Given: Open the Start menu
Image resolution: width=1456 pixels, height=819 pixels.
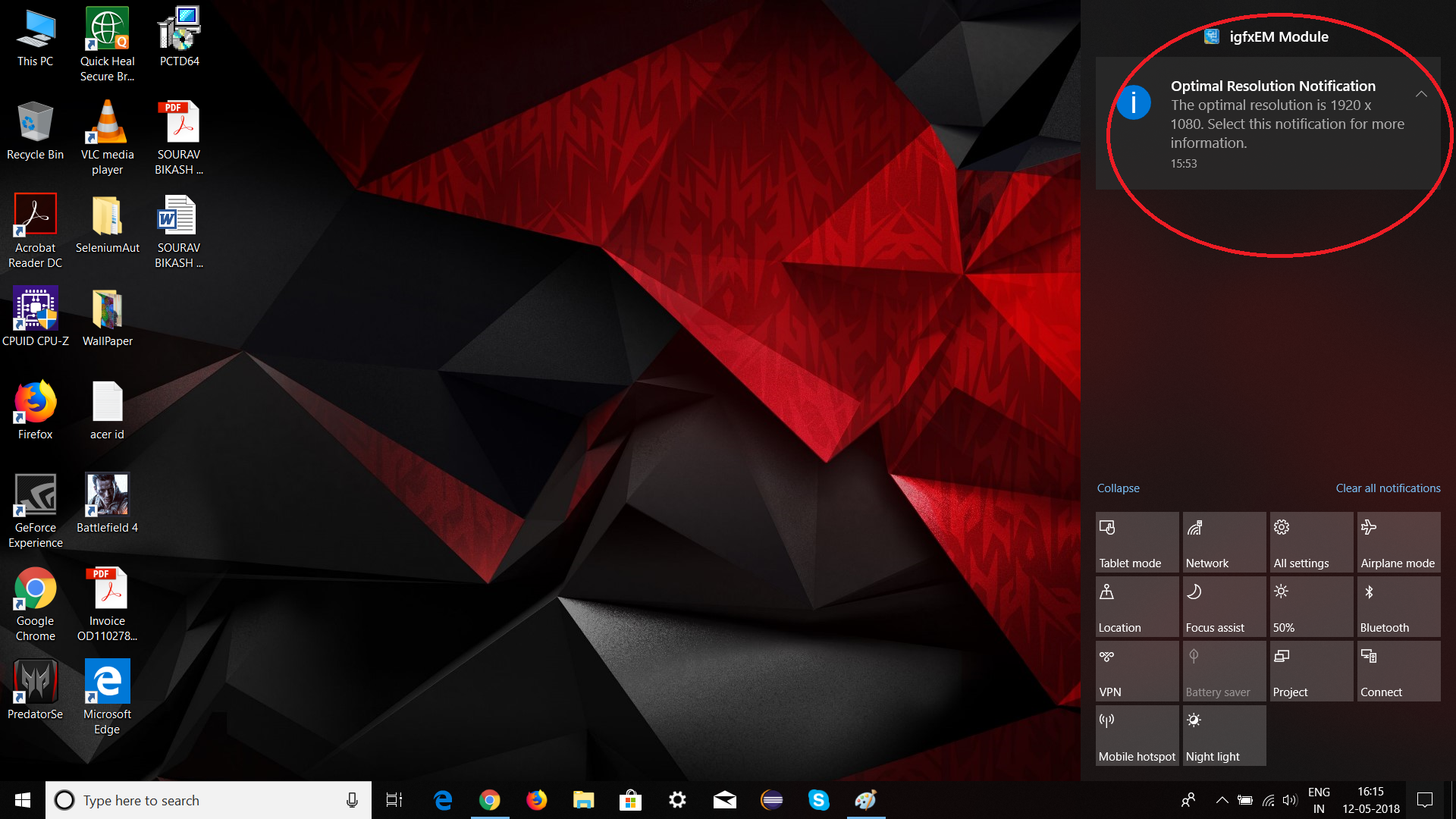Looking at the screenshot, I should coord(23,800).
